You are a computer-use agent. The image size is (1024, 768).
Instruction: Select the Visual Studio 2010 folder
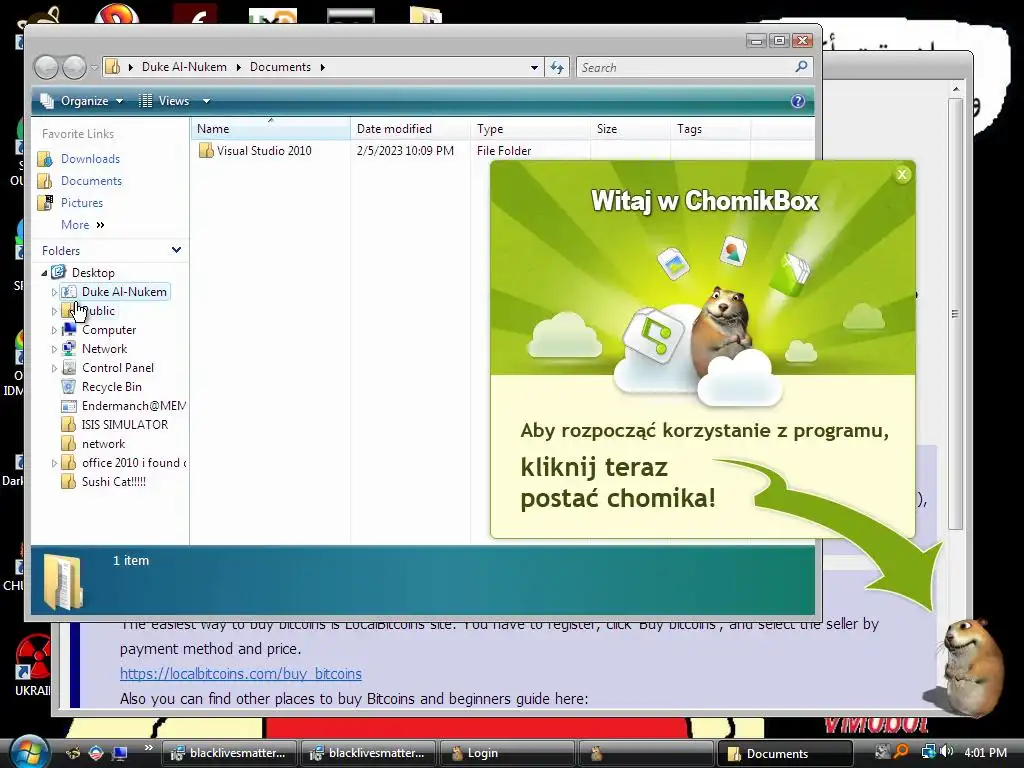pos(264,151)
